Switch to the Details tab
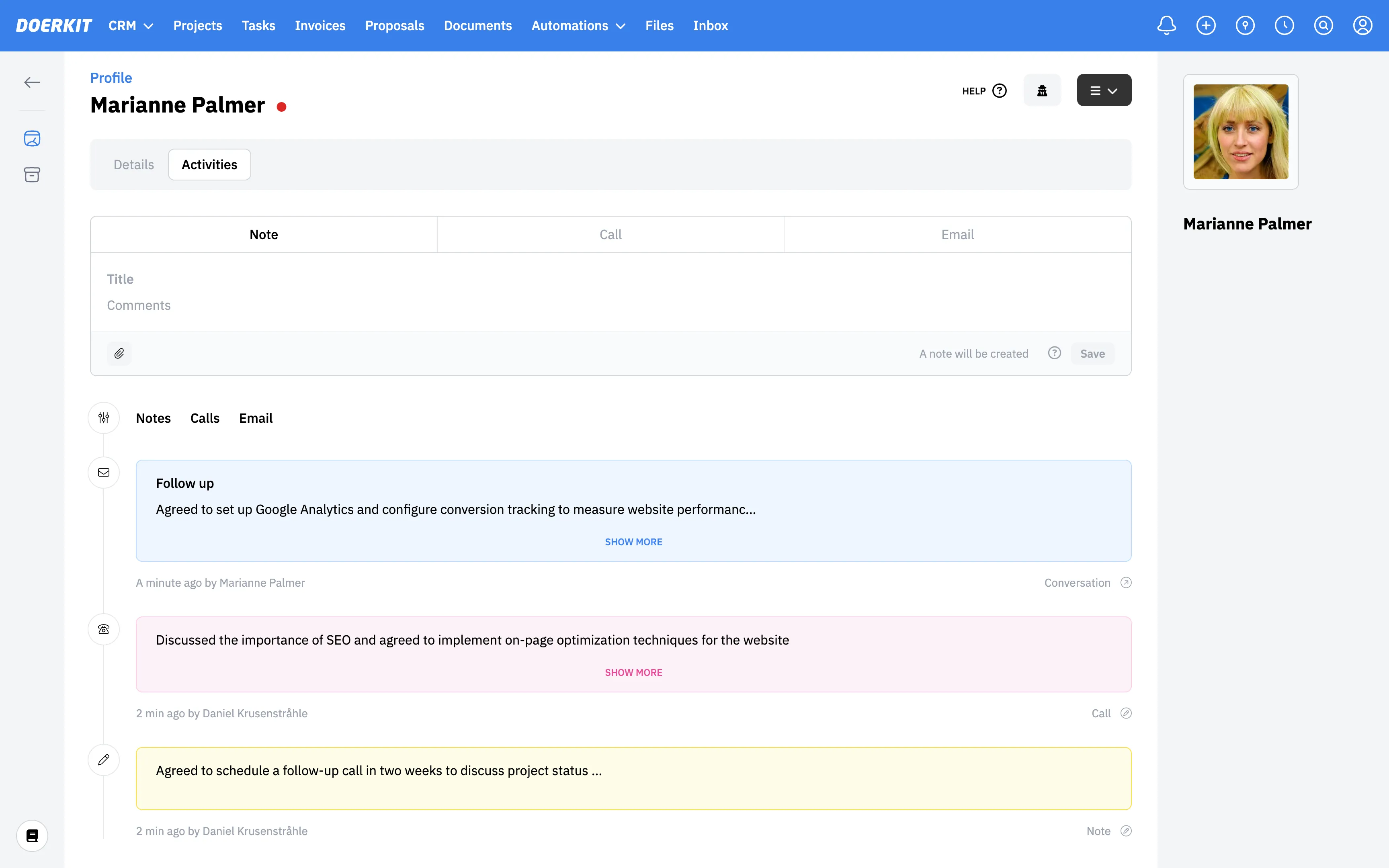 click(x=134, y=165)
